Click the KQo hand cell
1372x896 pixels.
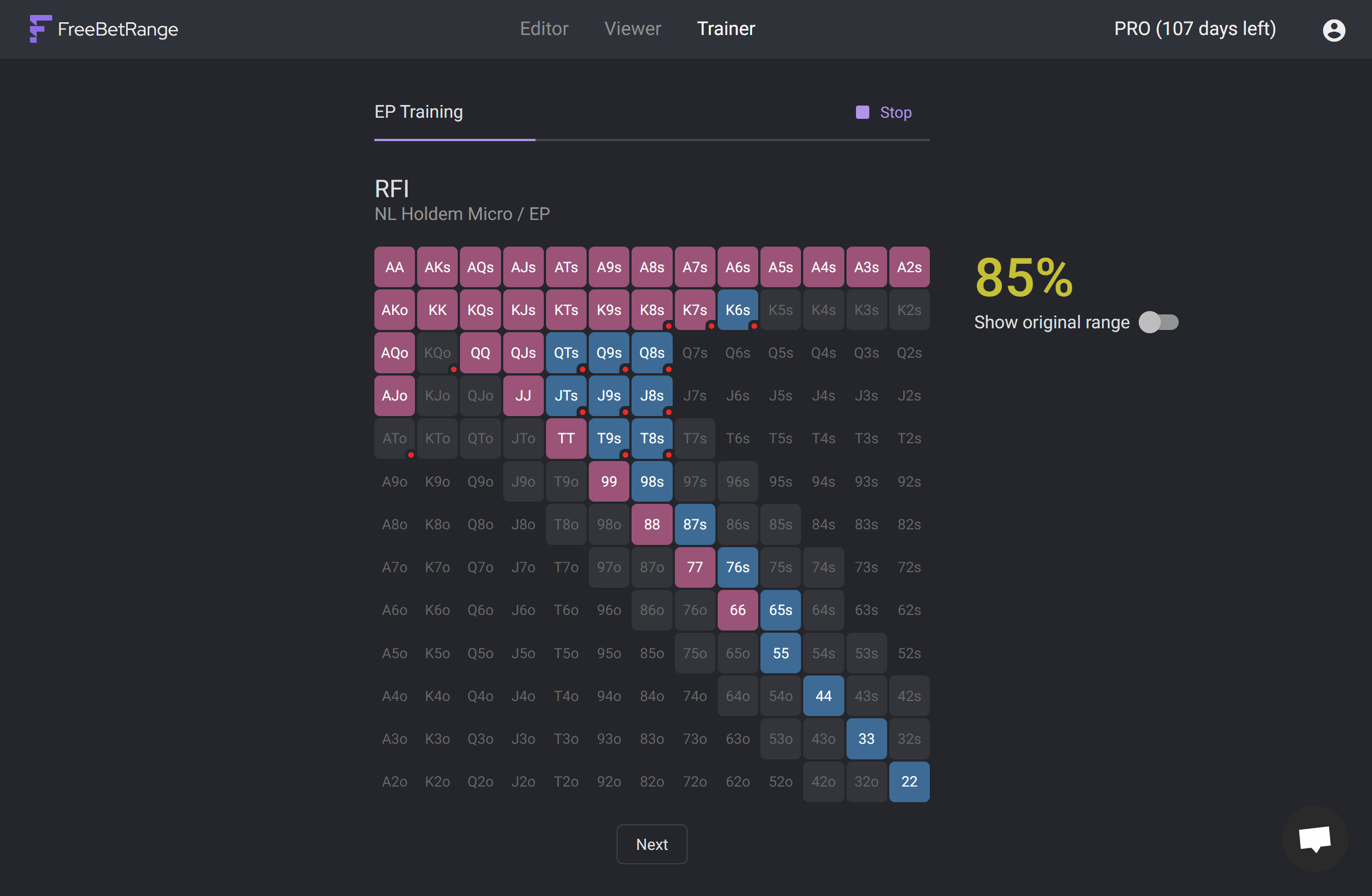coord(437,353)
